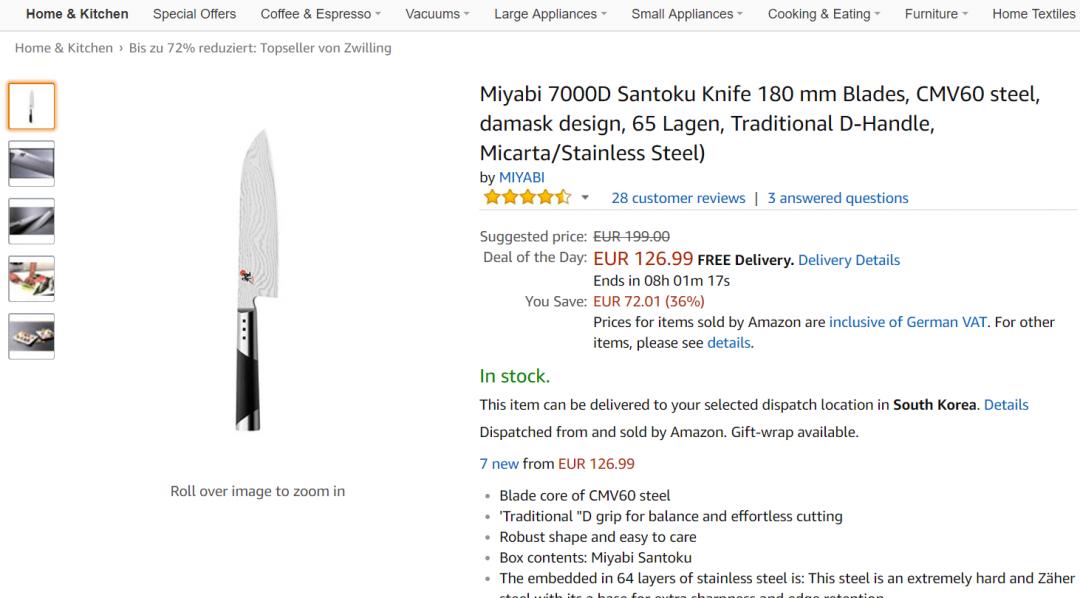Click the Zwilling Topseller breadcrumb link
The image size is (1080, 598).
[260, 48]
